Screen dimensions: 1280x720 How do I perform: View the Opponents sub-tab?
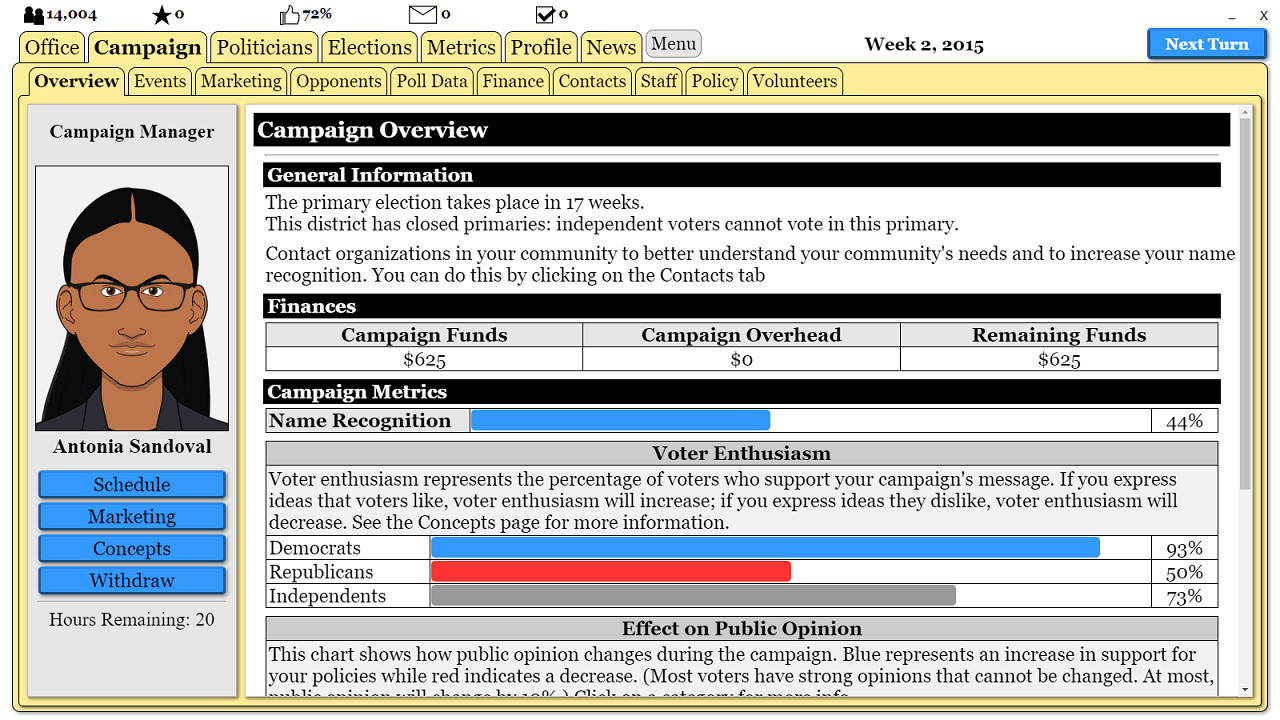coord(338,81)
